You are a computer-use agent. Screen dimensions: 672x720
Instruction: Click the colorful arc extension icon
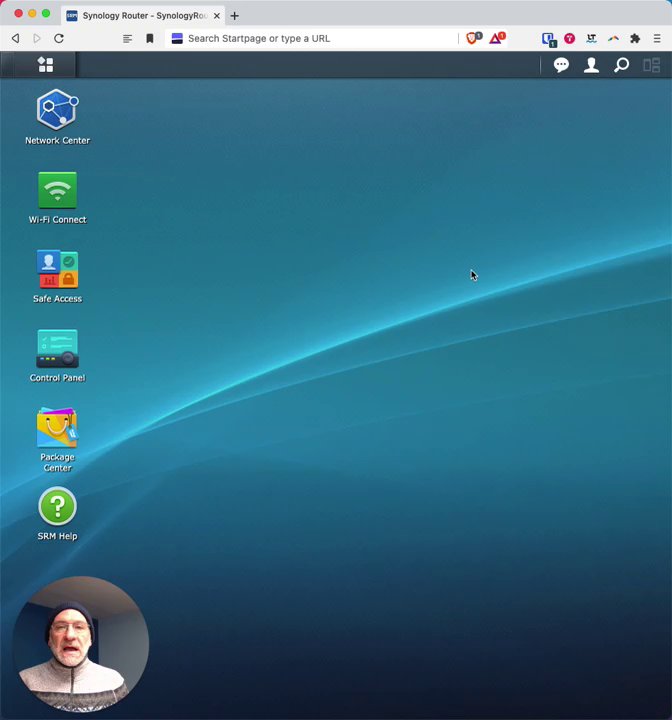[x=613, y=39]
